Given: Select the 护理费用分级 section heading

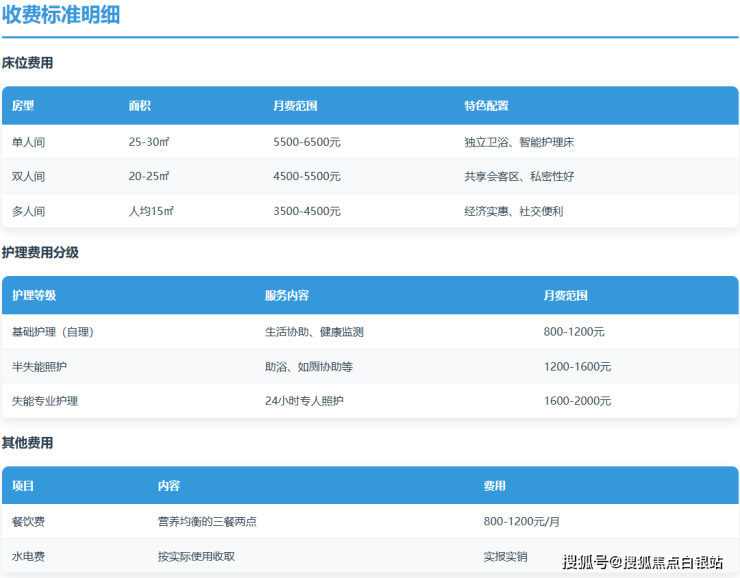Looking at the screenshot, I should (40, 253).
